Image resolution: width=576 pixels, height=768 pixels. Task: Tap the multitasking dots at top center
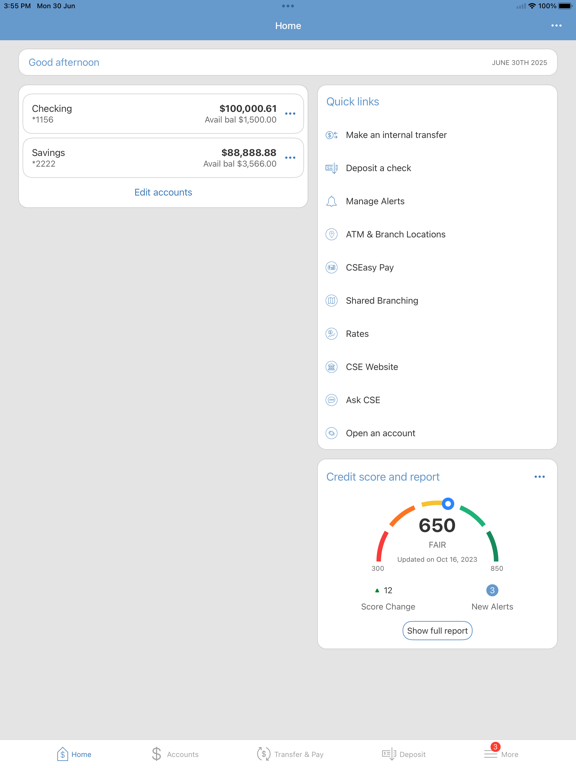288,6
